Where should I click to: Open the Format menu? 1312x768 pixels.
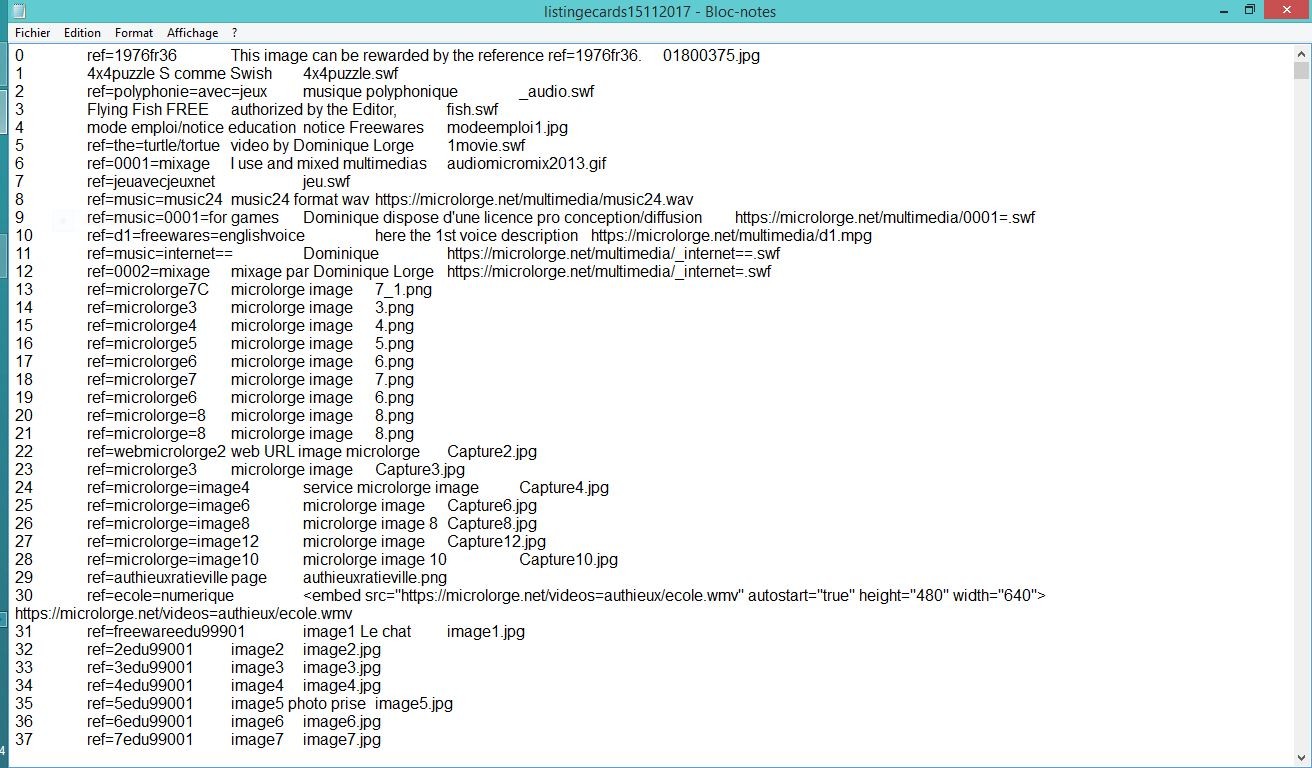tap(134, 33)
